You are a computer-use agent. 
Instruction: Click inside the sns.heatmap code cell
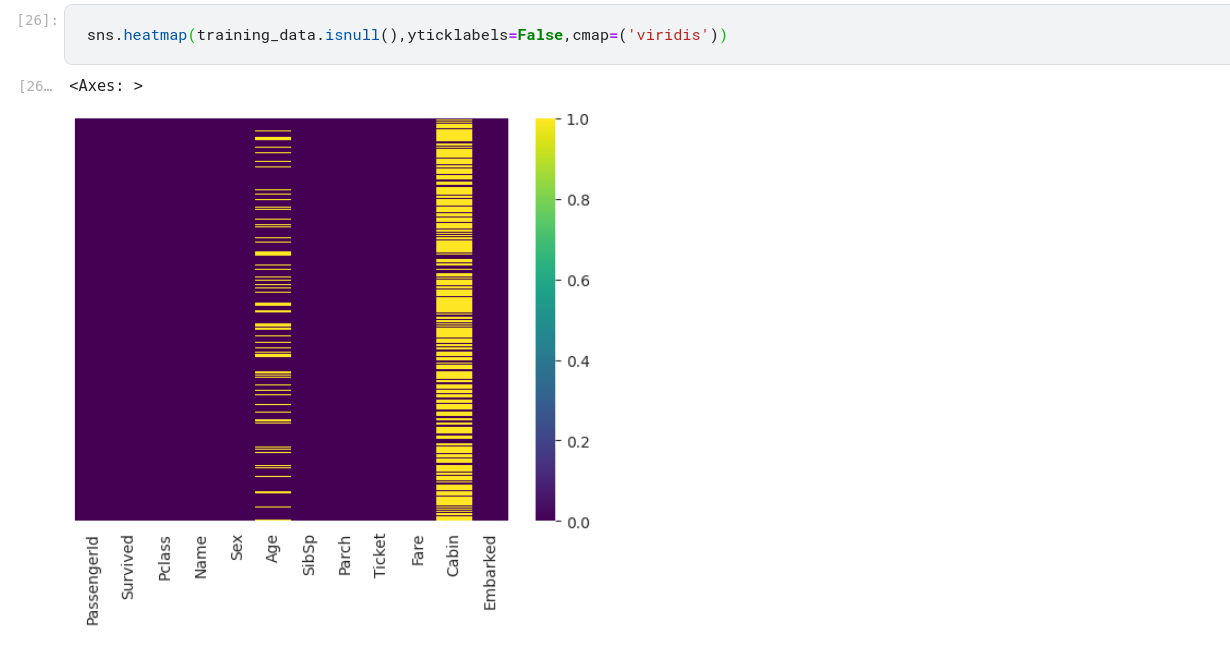900,36
